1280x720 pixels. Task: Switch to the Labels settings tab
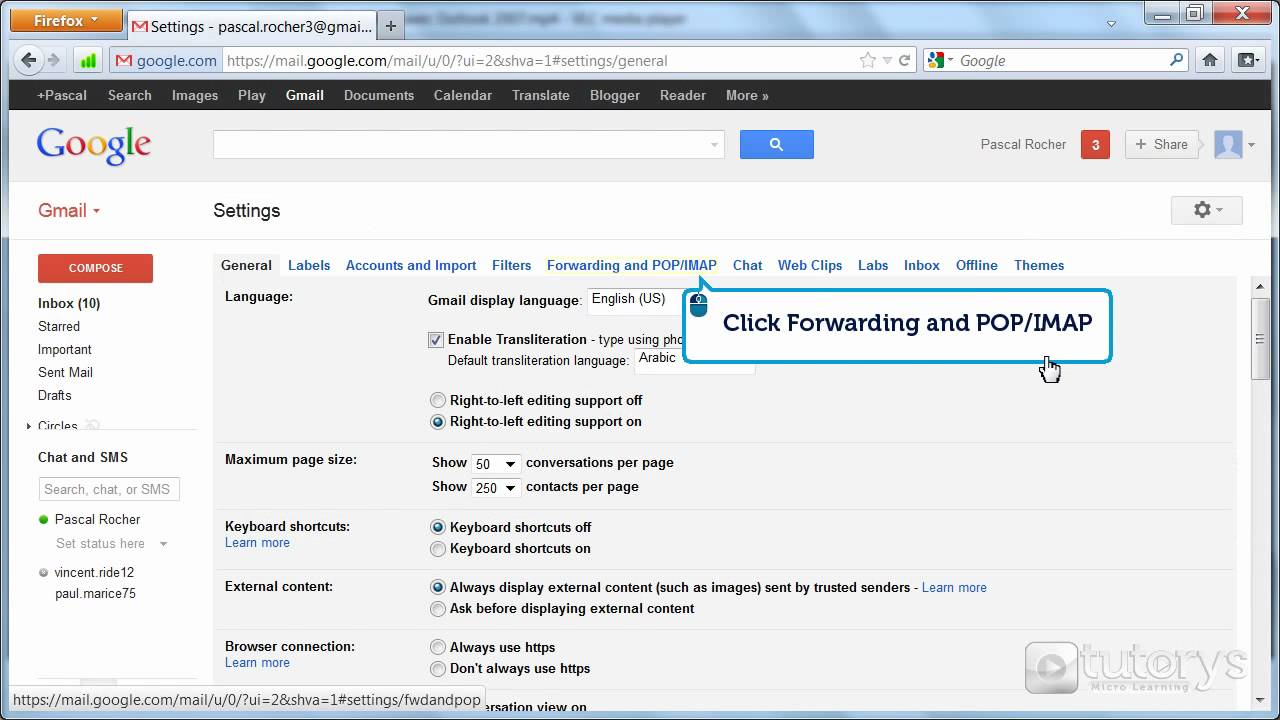tap(309, 265)
